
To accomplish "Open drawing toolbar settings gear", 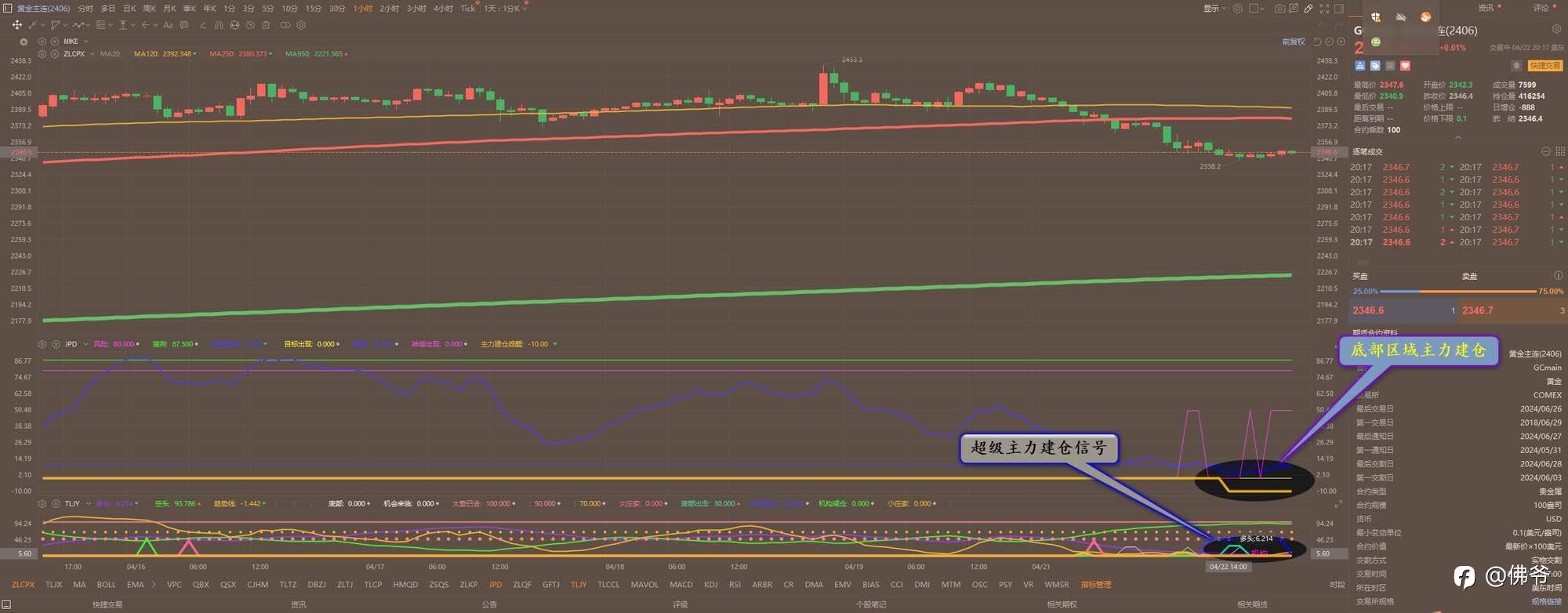I will coord(301,25).
